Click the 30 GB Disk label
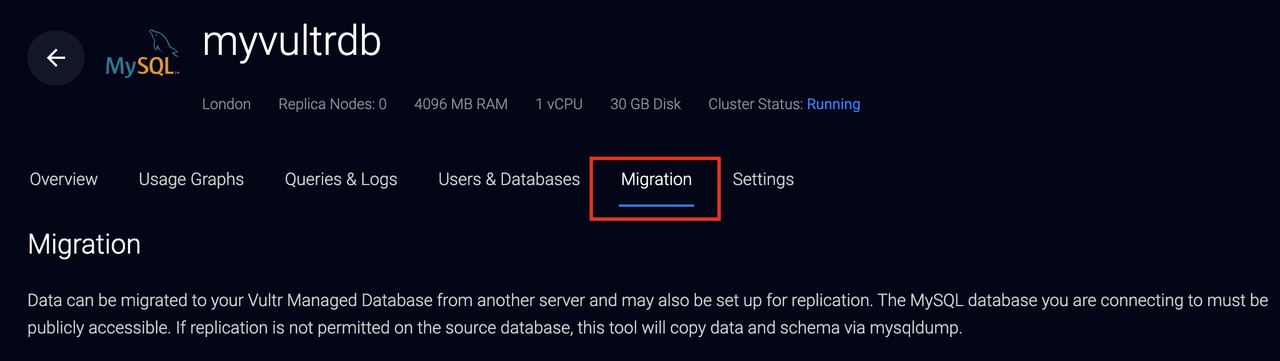The image size is (1280, 361). (645, 104)
